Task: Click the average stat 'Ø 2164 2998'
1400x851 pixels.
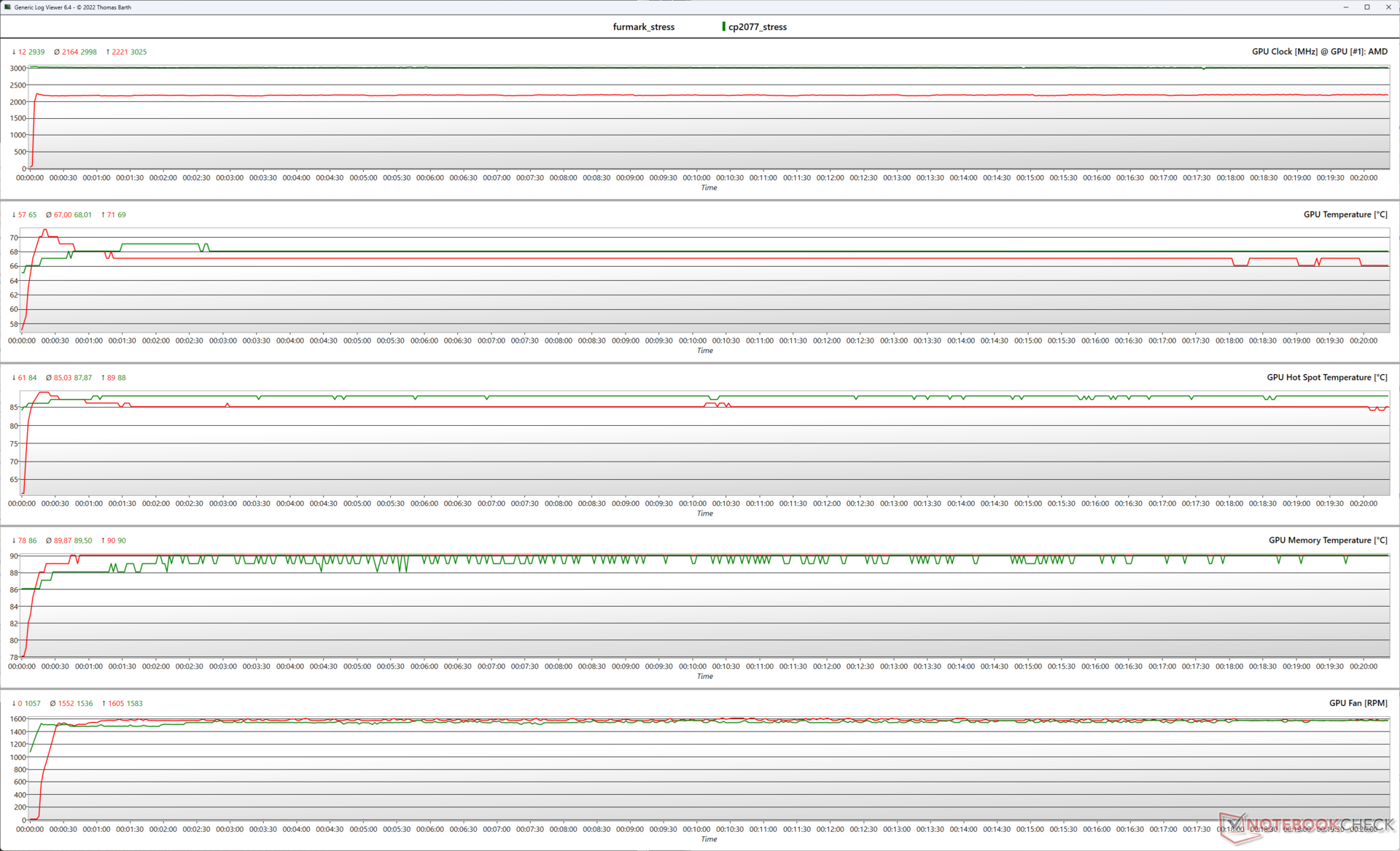Action: [75, 52]
